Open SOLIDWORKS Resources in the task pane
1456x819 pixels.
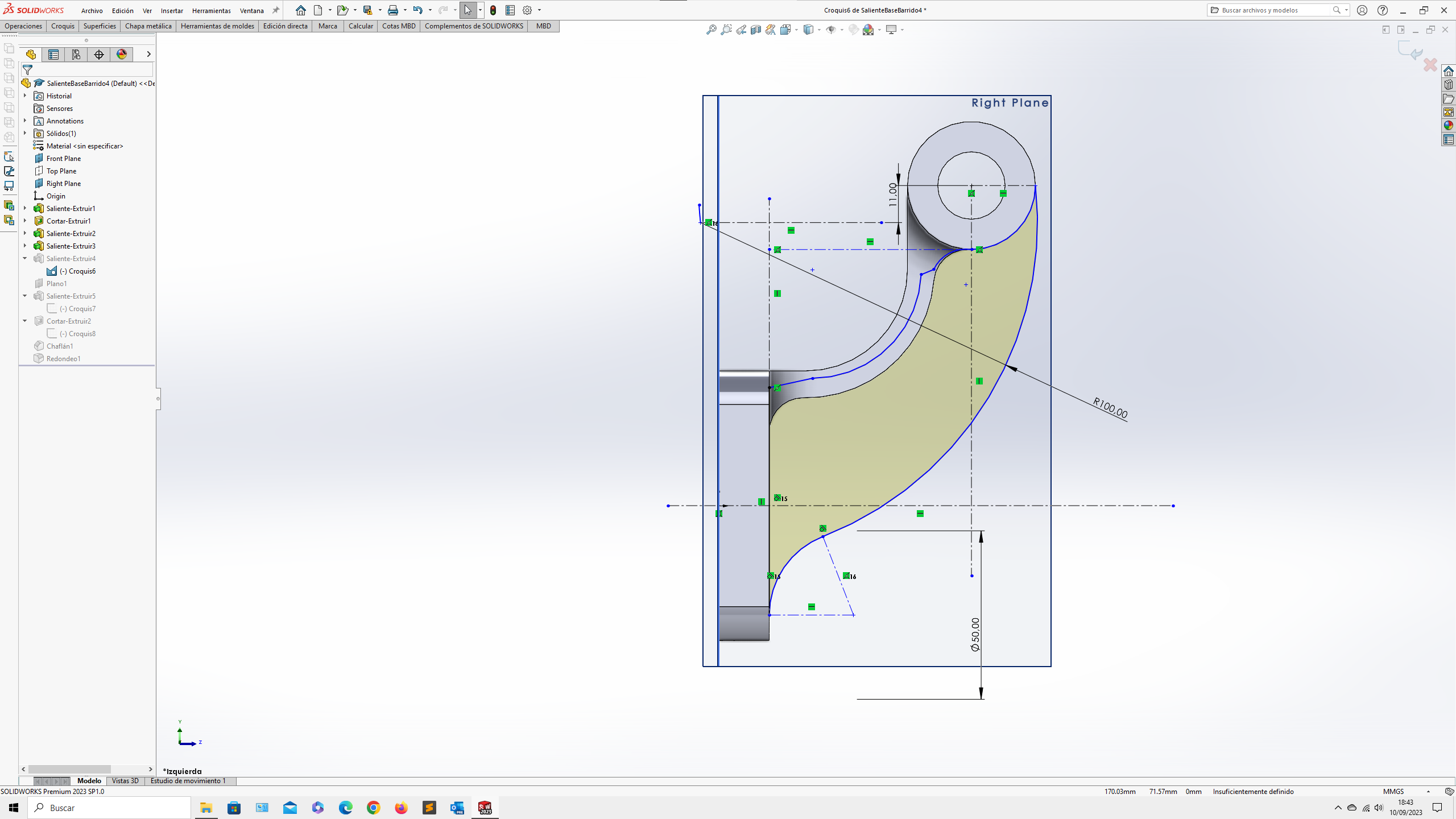1449,71
